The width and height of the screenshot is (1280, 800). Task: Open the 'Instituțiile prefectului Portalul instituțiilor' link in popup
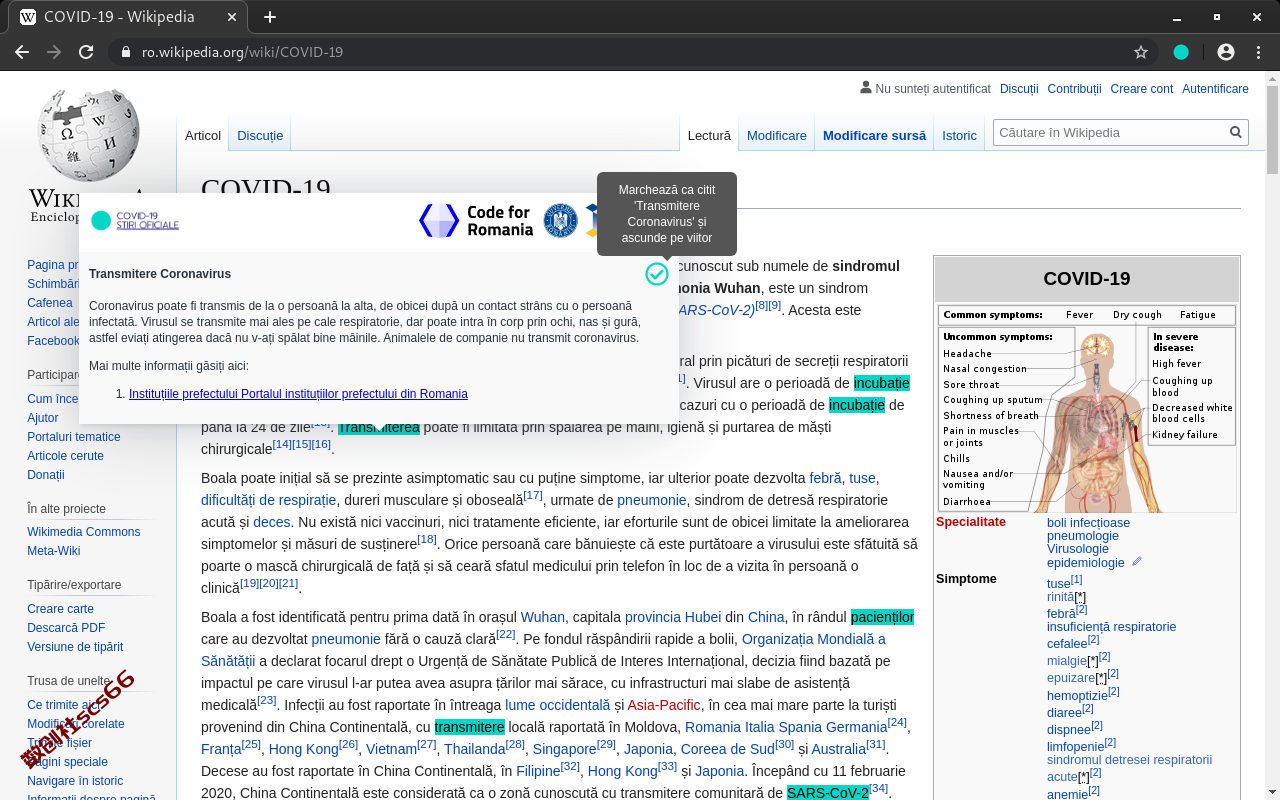pyautogui.click(x=298, y=394)
